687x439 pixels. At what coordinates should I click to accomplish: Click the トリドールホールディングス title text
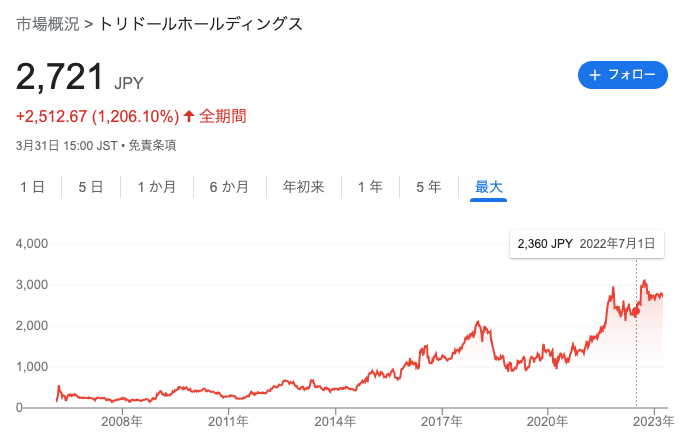click(x=201, y=24)
